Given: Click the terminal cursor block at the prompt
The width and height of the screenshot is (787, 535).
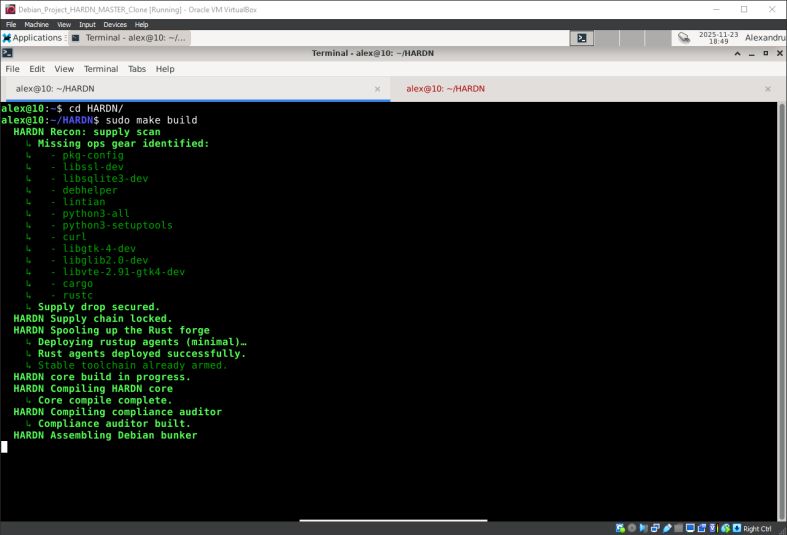Looking at the screenshot, I should [x=4, y=447].
